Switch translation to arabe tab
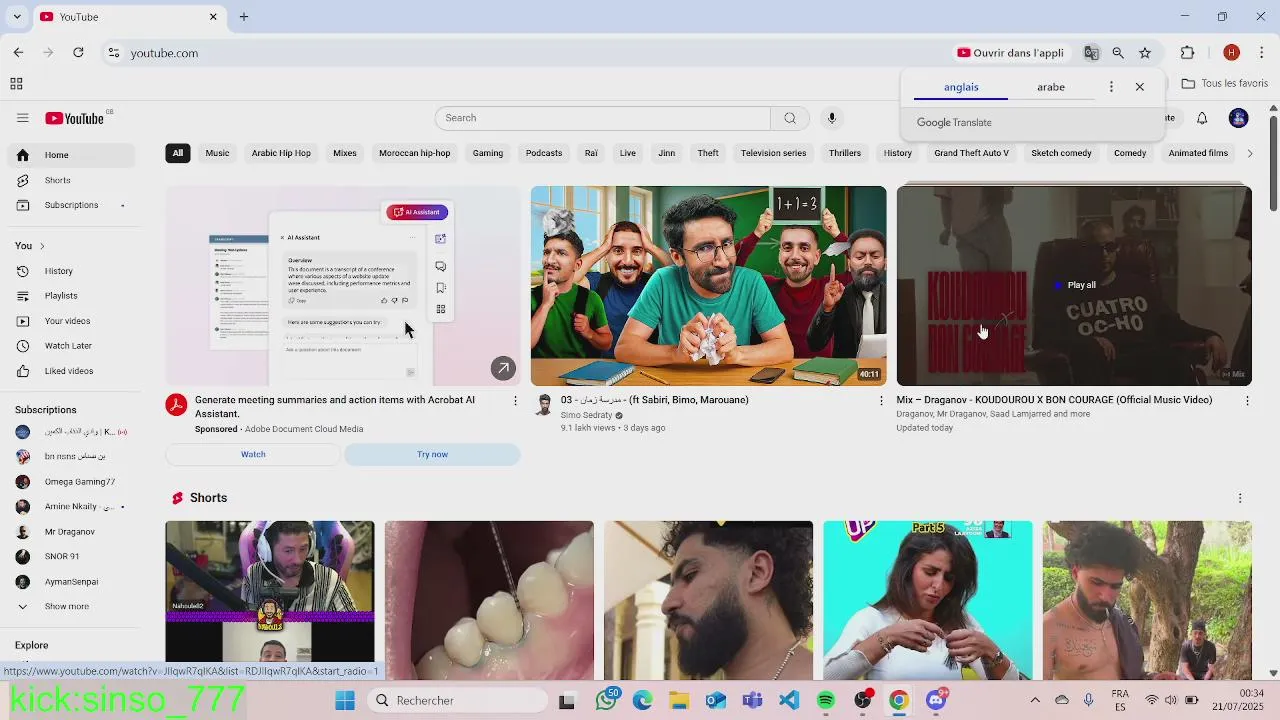 [1051, 87]
